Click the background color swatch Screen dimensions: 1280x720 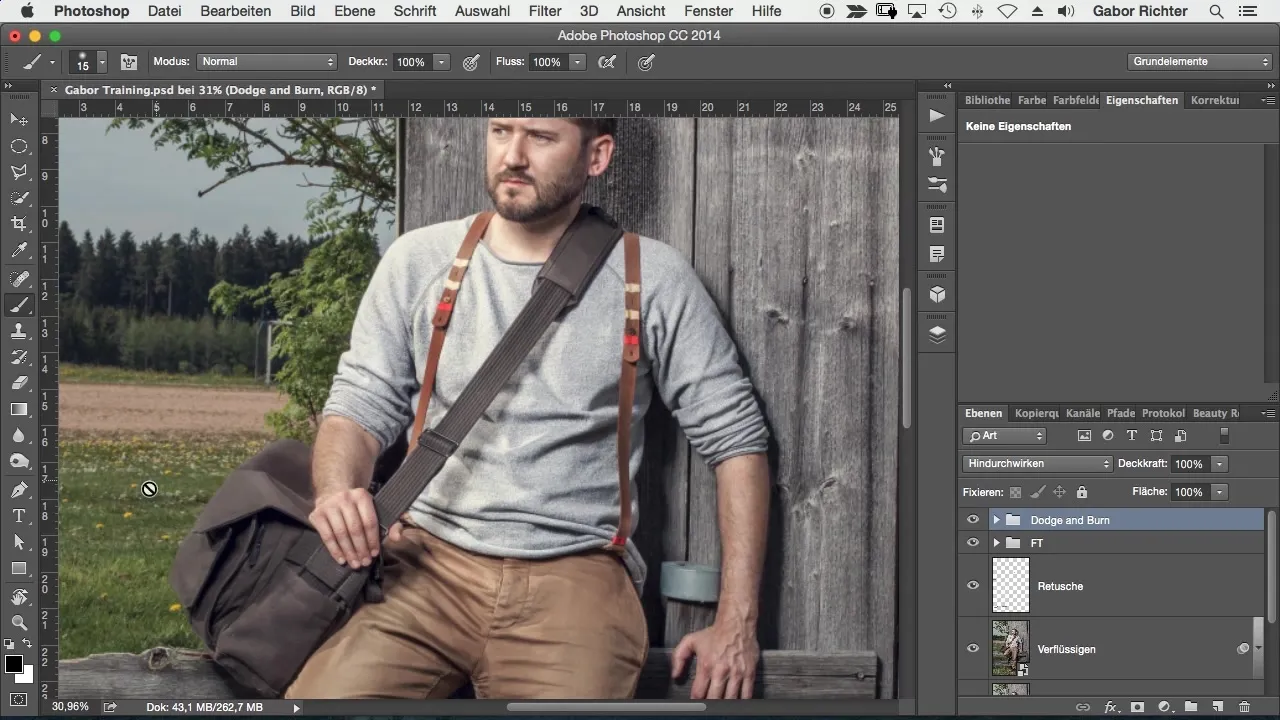(27, 676)
